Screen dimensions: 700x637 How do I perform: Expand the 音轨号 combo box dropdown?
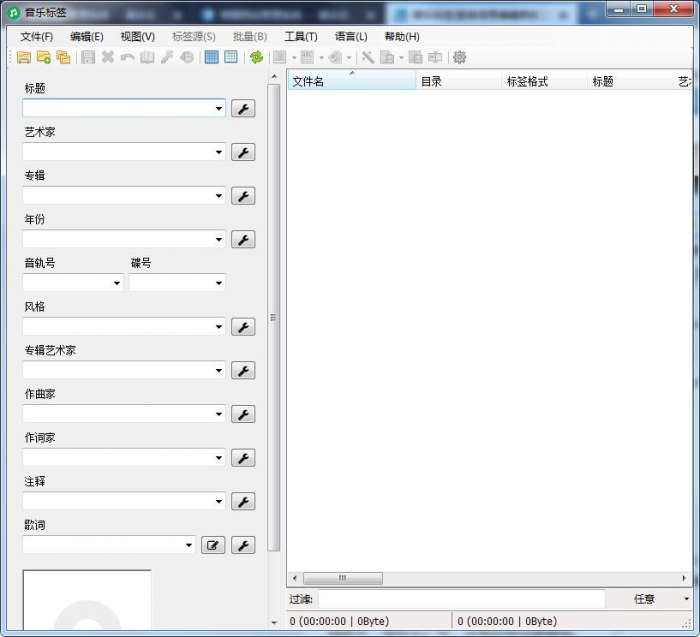117,283
